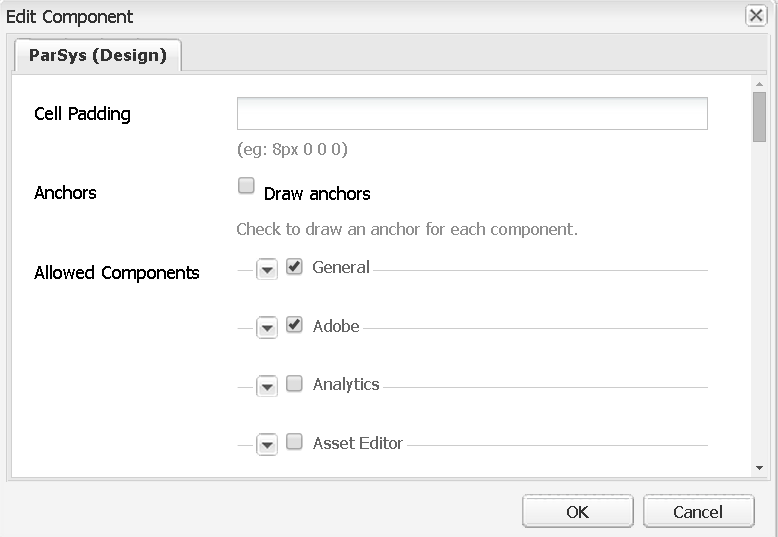This screenshot has width=778, height=537.
Task: Click the 'Asset Editor' group label
Action: [x=357, y=443]
